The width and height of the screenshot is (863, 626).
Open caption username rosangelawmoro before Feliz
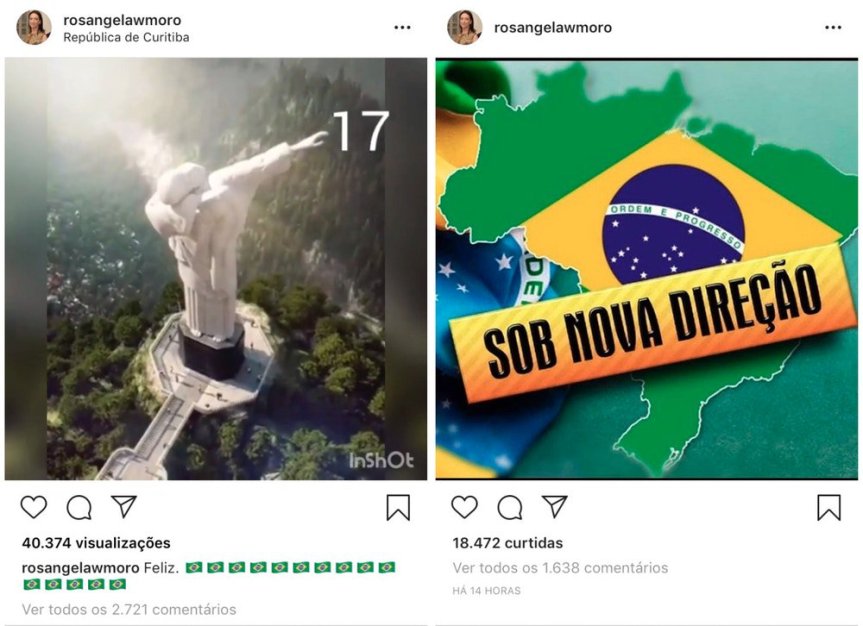(x=80, y=568)
